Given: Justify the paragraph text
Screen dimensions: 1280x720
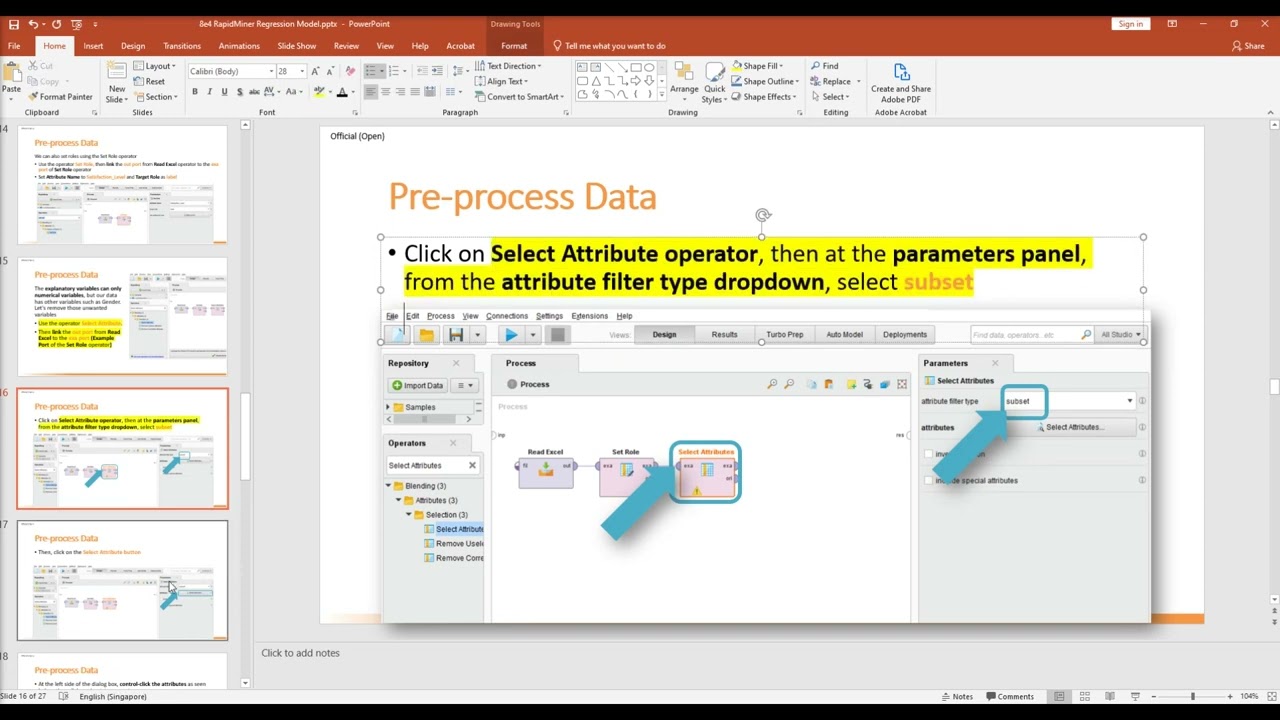Looking at the screenshot, I should click(416, 92).
